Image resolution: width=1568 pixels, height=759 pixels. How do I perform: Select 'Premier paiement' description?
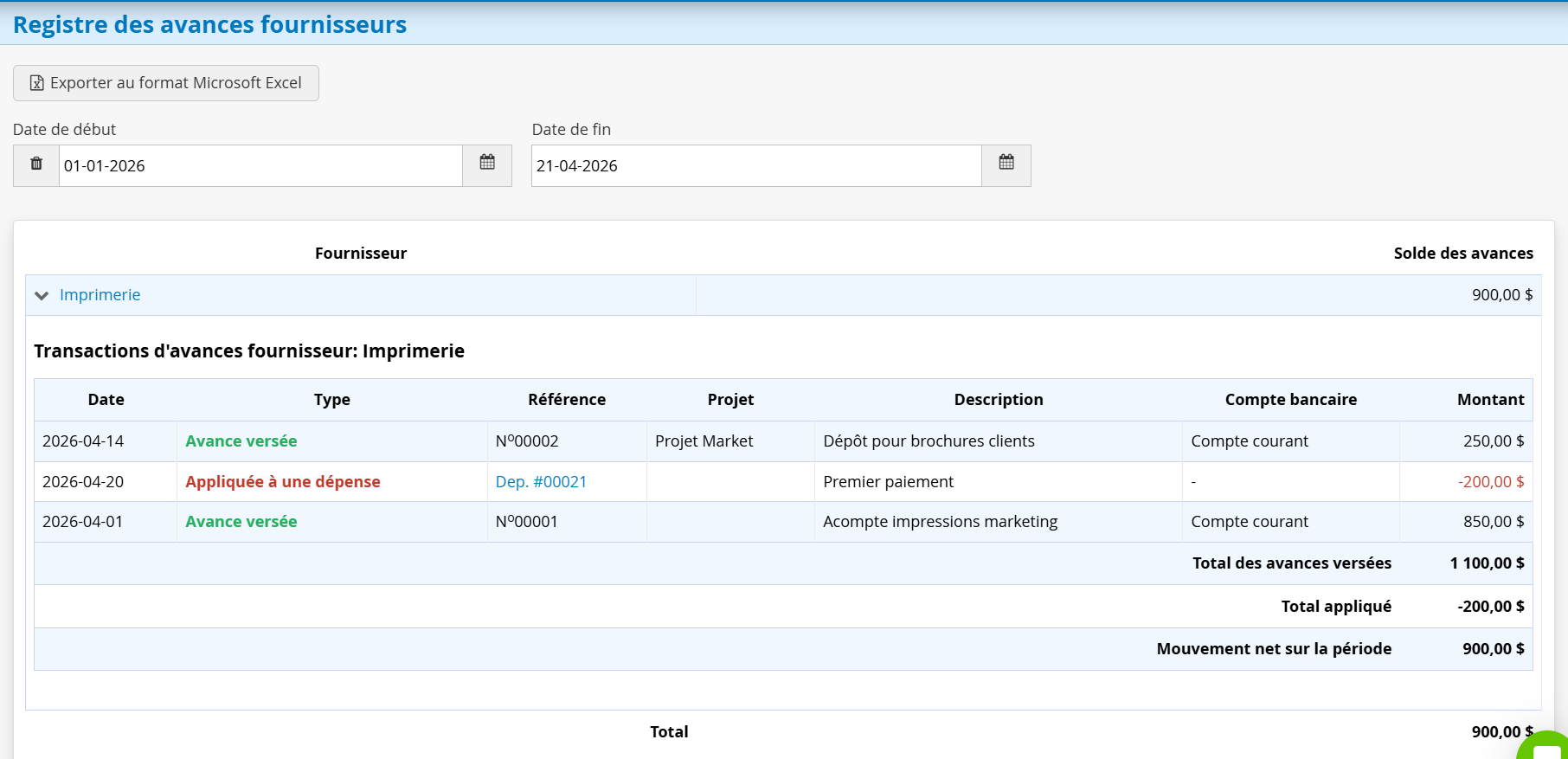coord(888,482)
